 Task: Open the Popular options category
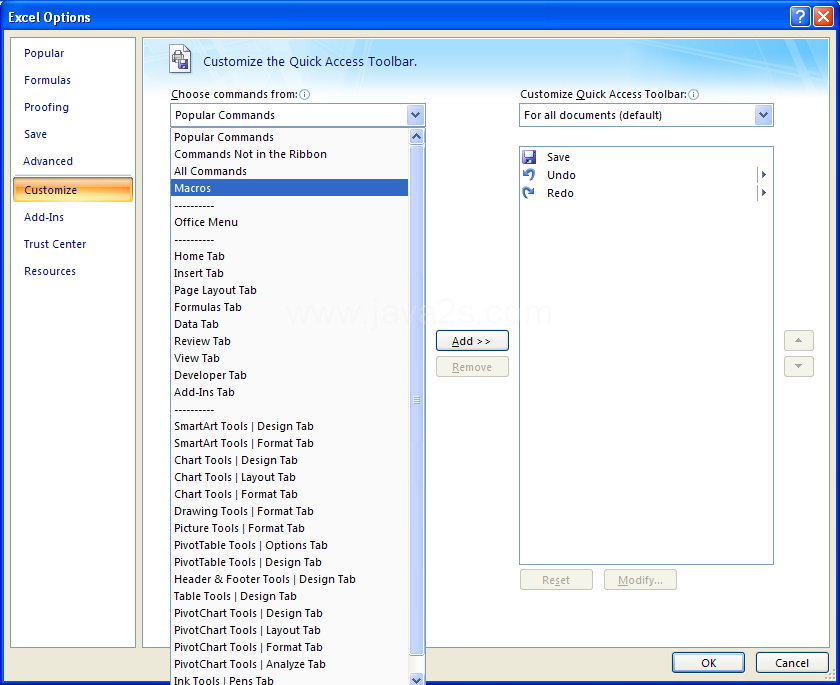pos(44,53)
